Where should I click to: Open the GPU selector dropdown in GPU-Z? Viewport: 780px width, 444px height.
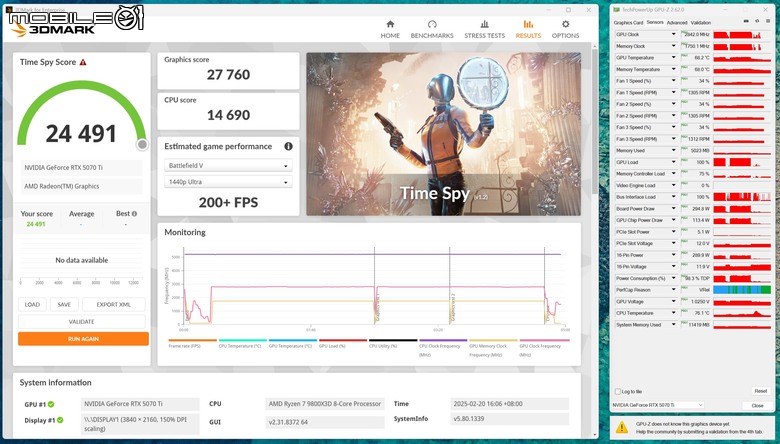pyautogui.click(x=658, y=405)
